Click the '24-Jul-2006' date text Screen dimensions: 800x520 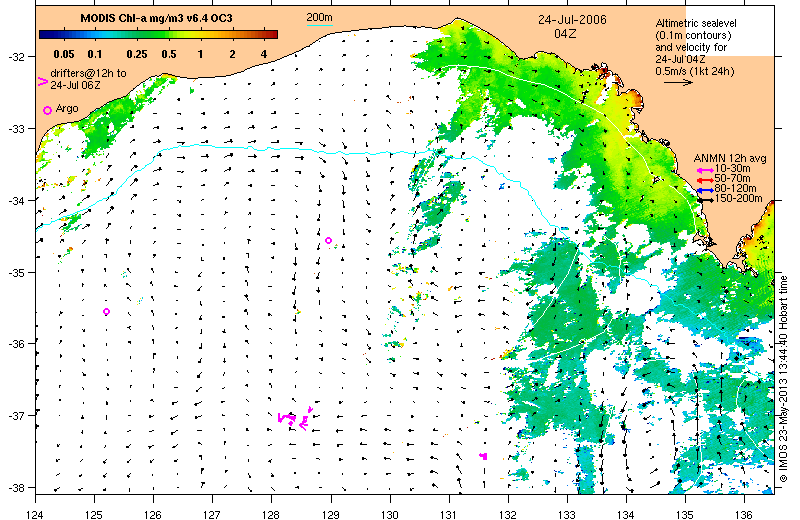click(x=572, y=20)
